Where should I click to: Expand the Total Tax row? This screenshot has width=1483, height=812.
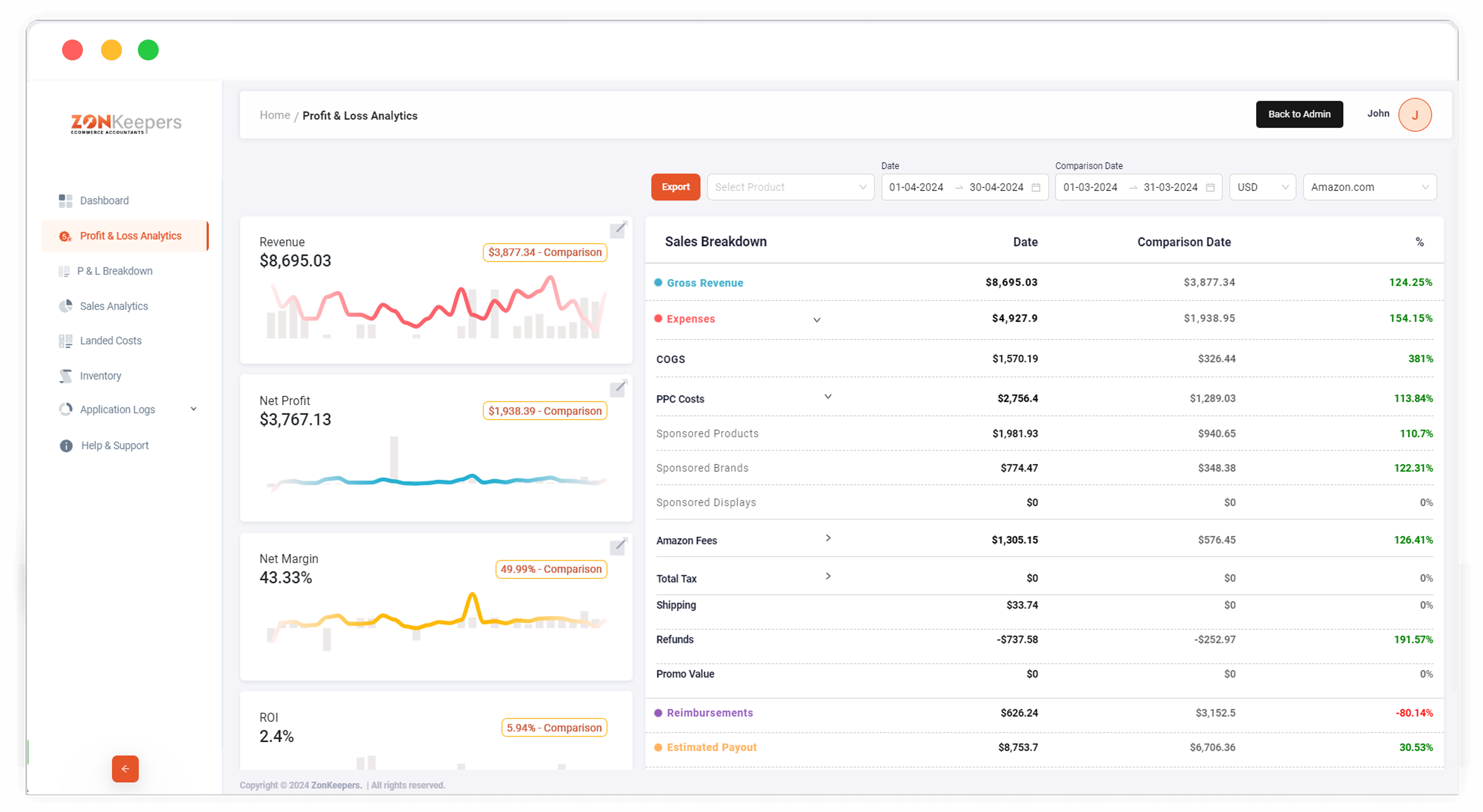click(828, 576)
